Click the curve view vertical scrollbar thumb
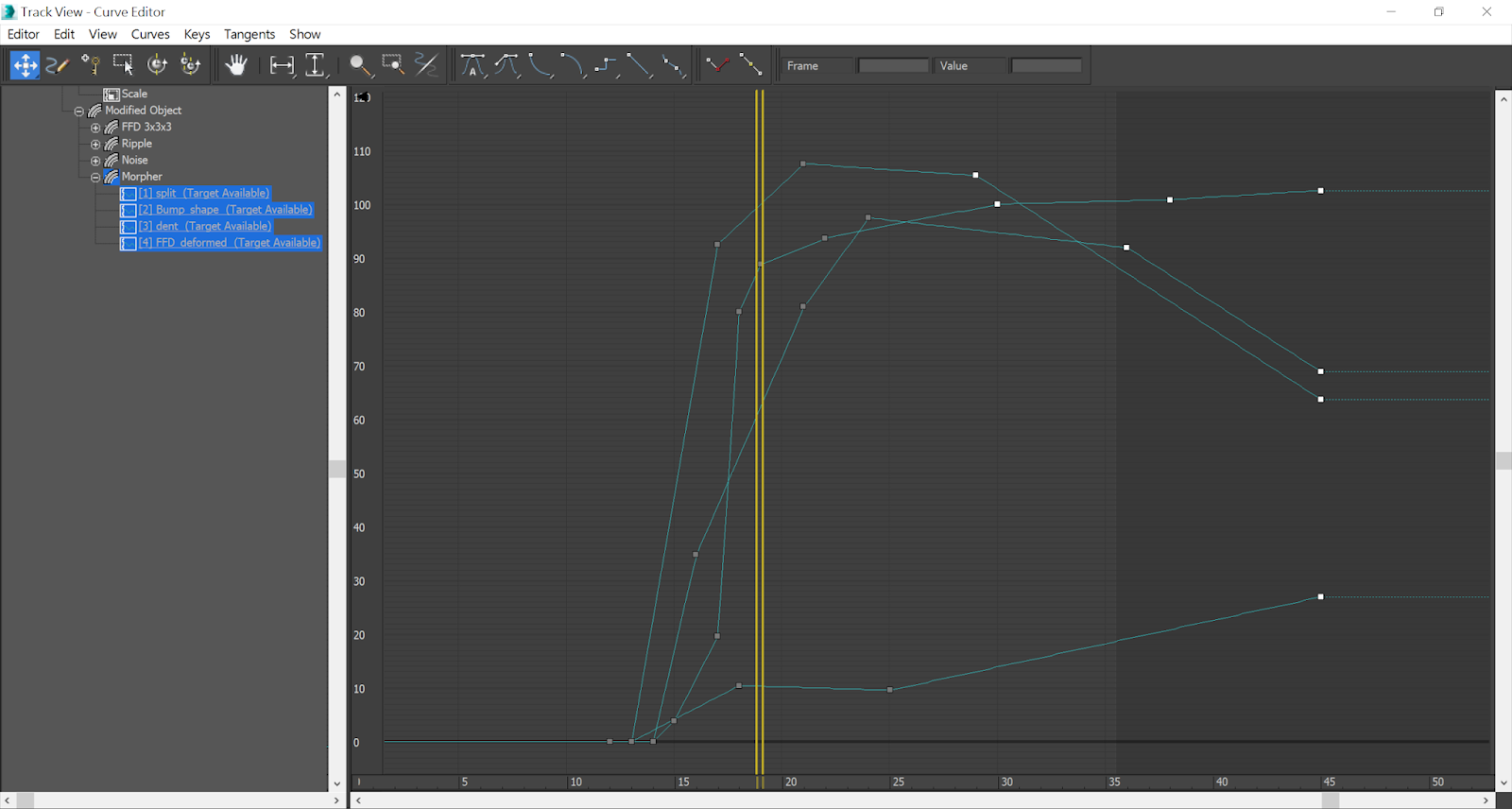The image size is (1512, 809). [1503, 460]
